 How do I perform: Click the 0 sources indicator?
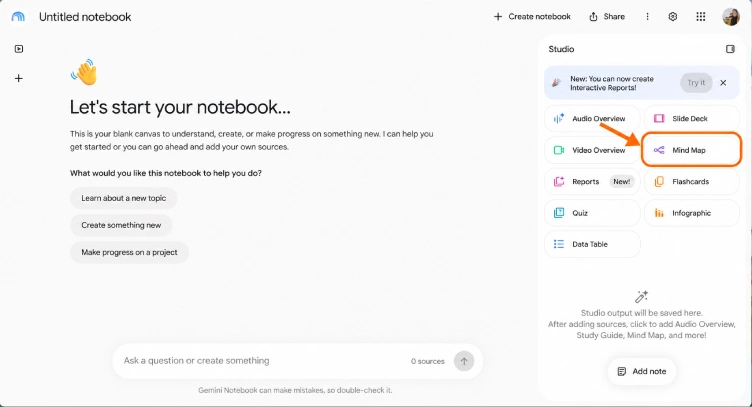click(x=427, y=361)
